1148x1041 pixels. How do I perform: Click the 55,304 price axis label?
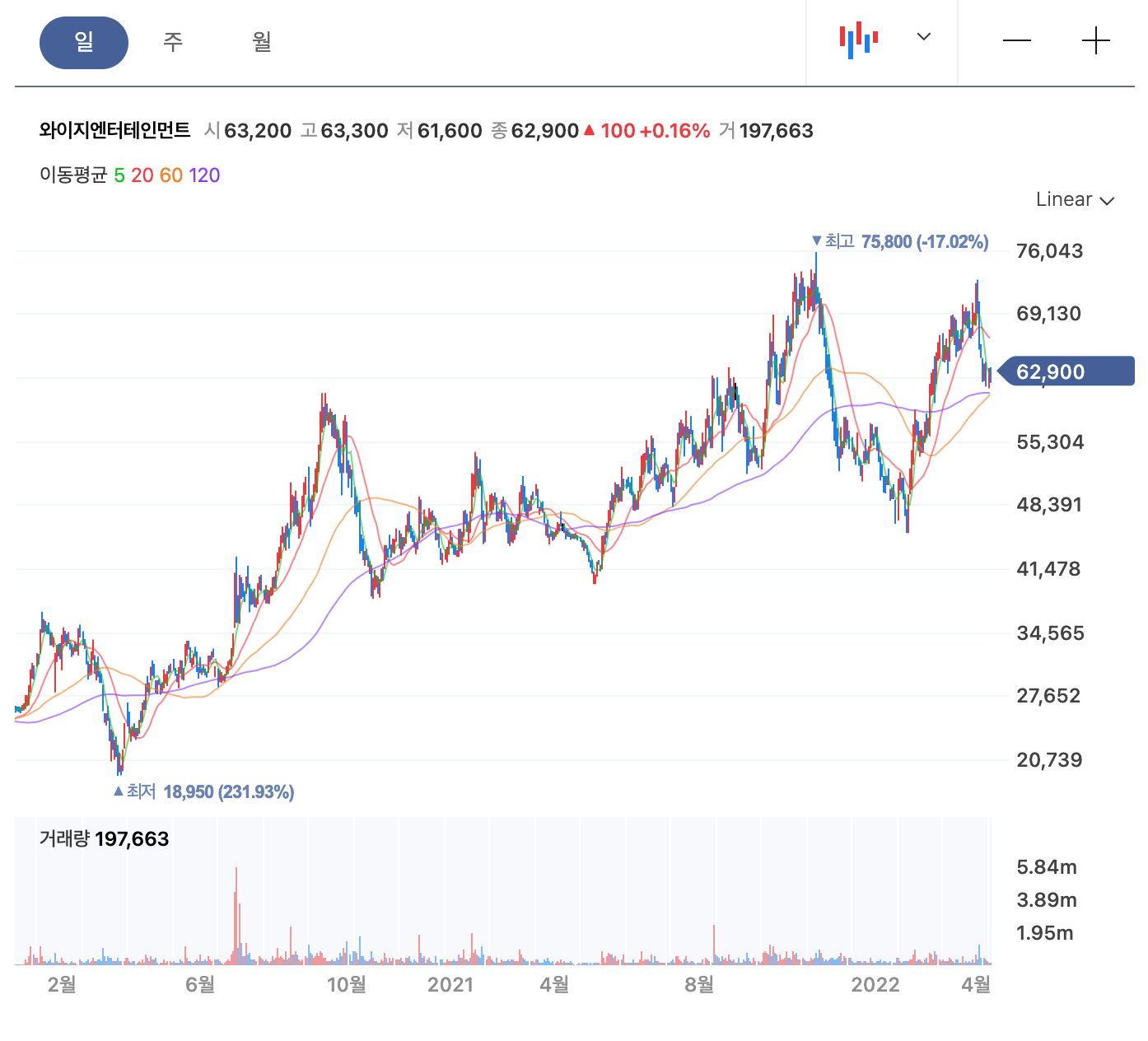1050,442
